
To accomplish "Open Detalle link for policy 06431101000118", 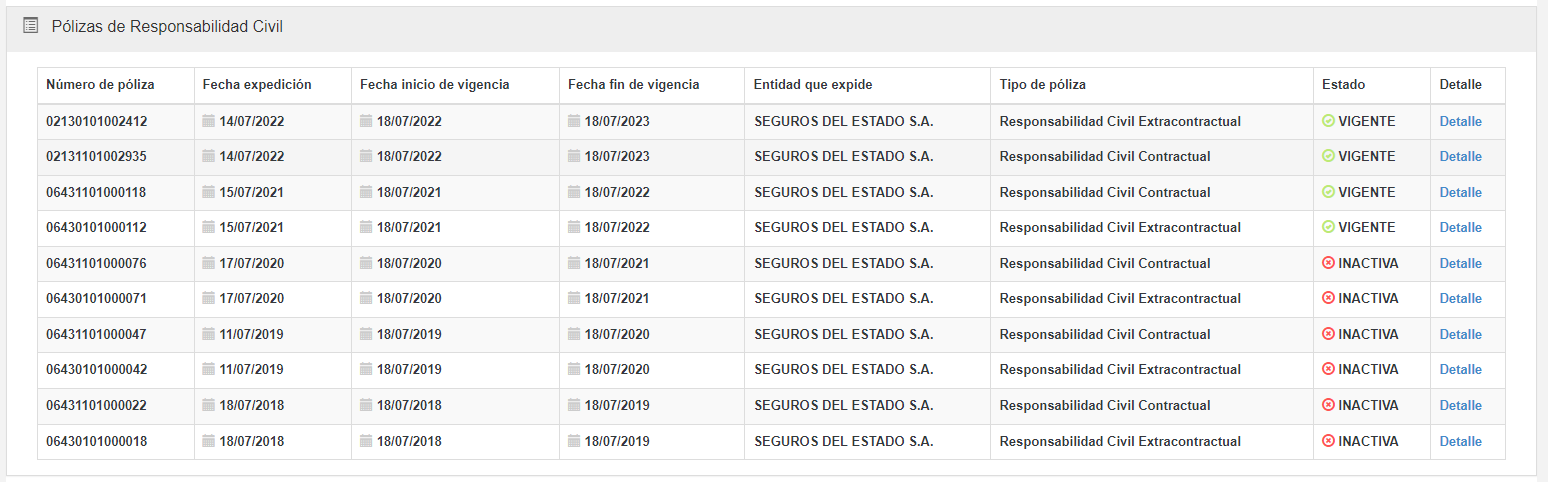I will point(1460,192).
